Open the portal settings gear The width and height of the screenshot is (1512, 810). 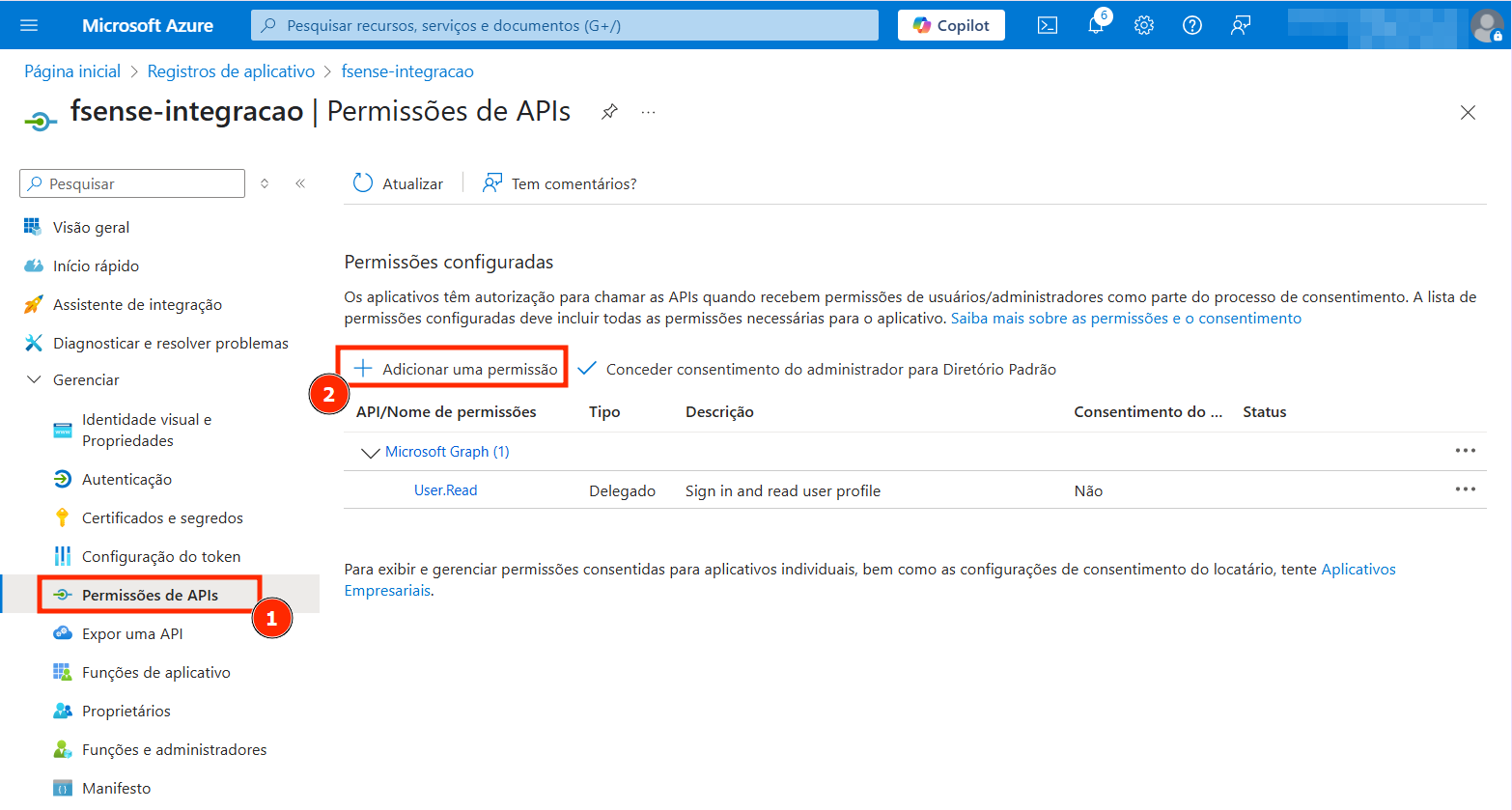tap(1144, 25)
